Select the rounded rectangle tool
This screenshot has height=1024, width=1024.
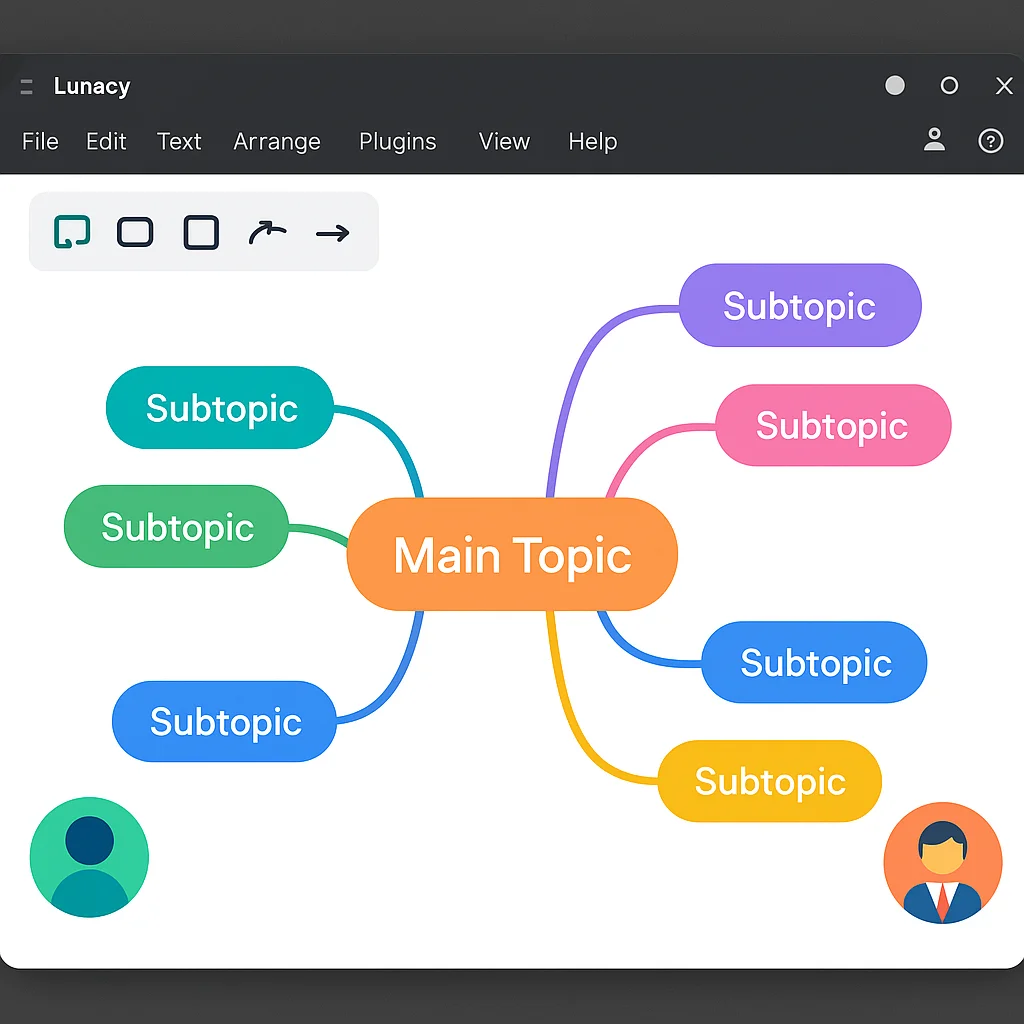pyautogui.click(x=135, y=232)
